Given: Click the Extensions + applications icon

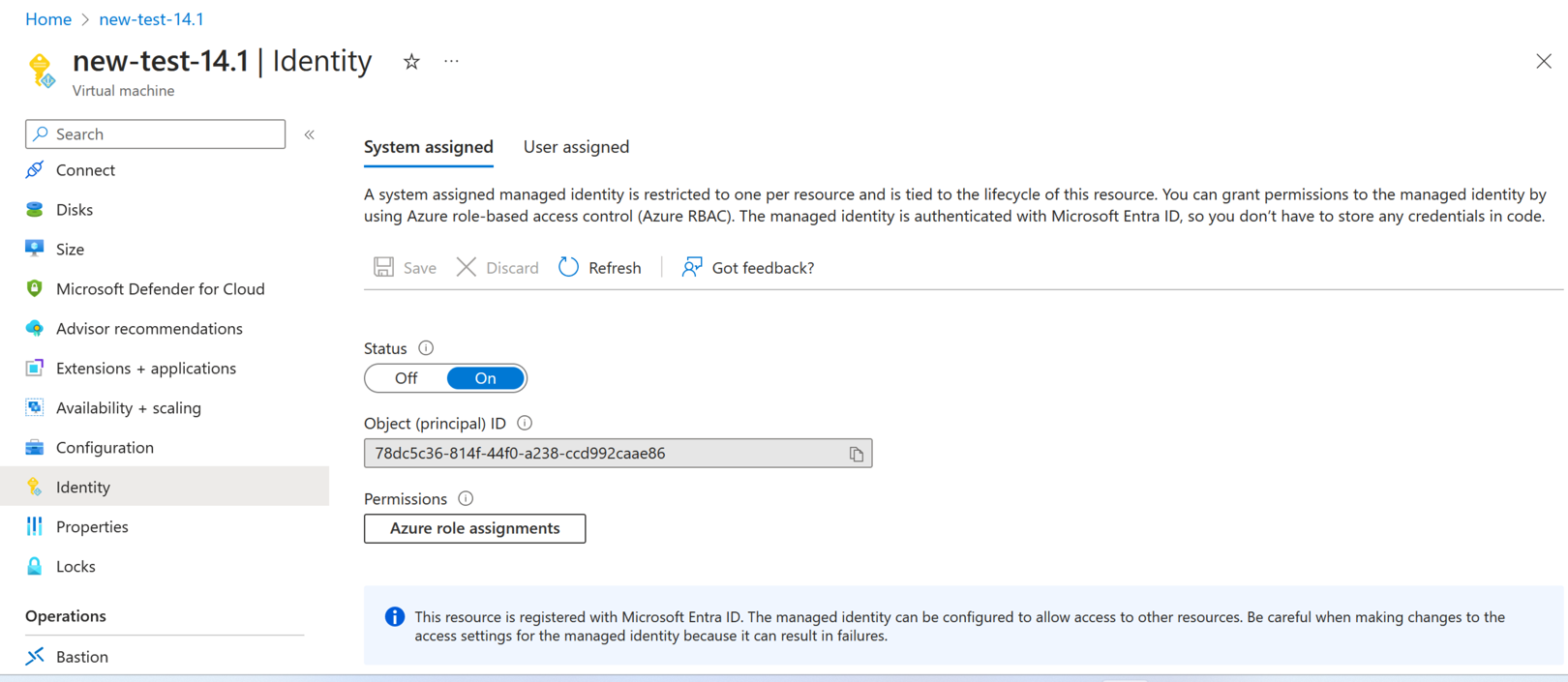Looking at the screenshot, I should (35, 368).
